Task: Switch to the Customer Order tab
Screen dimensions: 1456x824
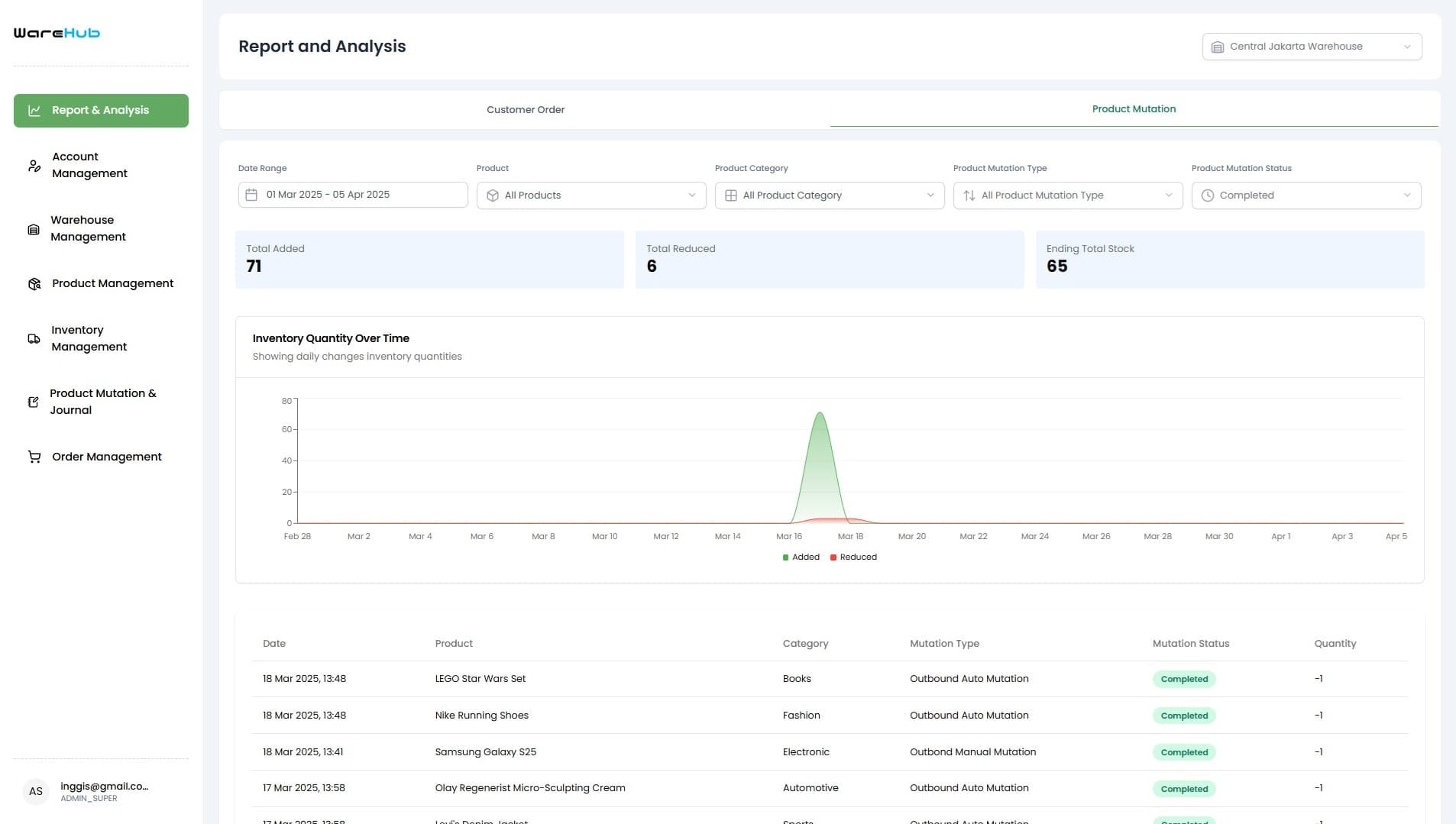Action: coord(525,109)
